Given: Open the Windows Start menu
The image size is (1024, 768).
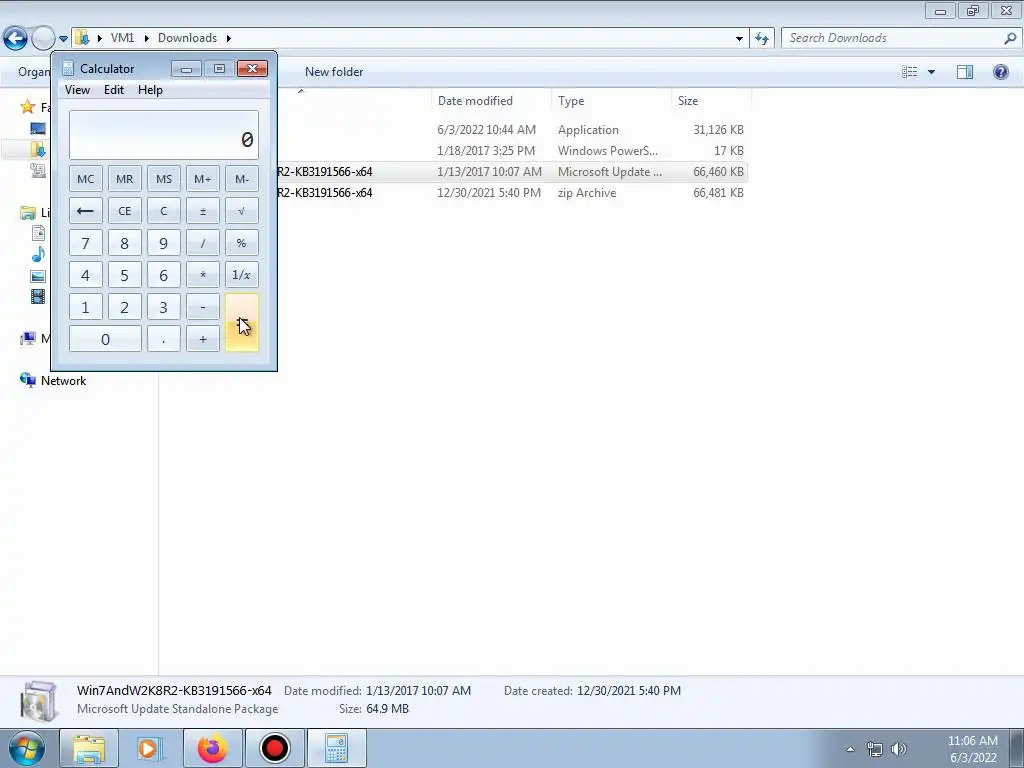Looking at the screenshot, I should click(26, 748).
